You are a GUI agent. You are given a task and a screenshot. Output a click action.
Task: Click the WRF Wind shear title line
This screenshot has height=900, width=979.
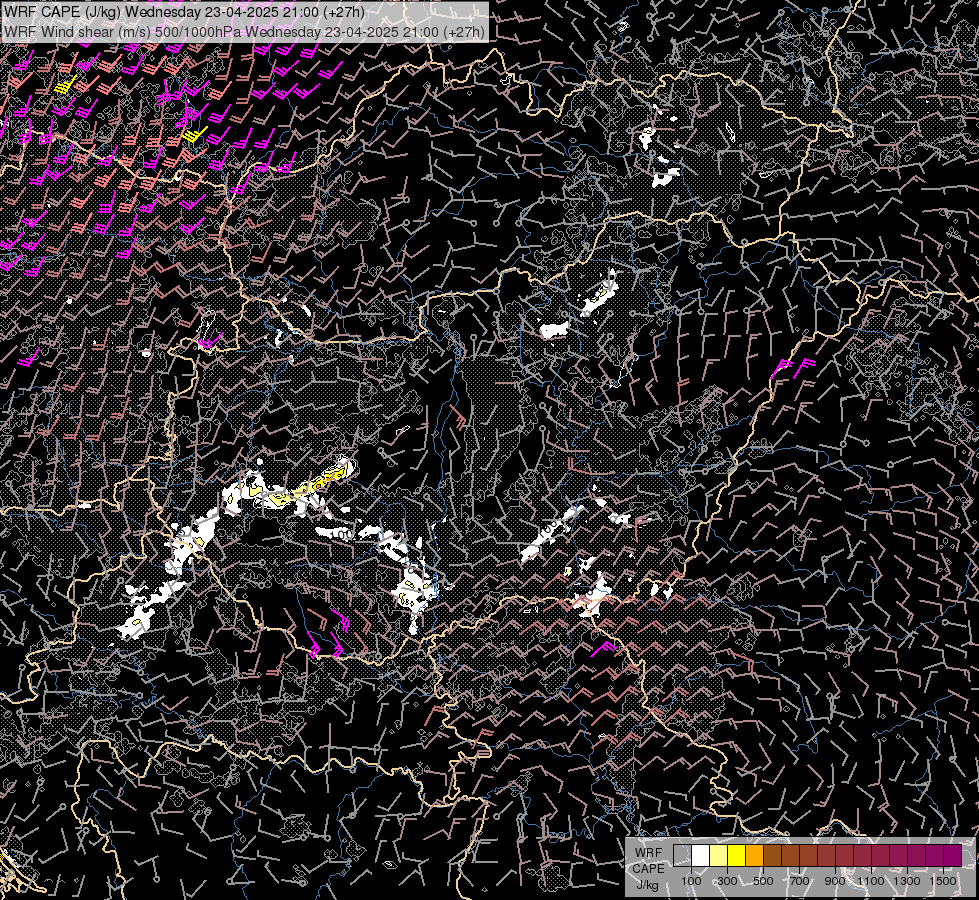(244, 32)
